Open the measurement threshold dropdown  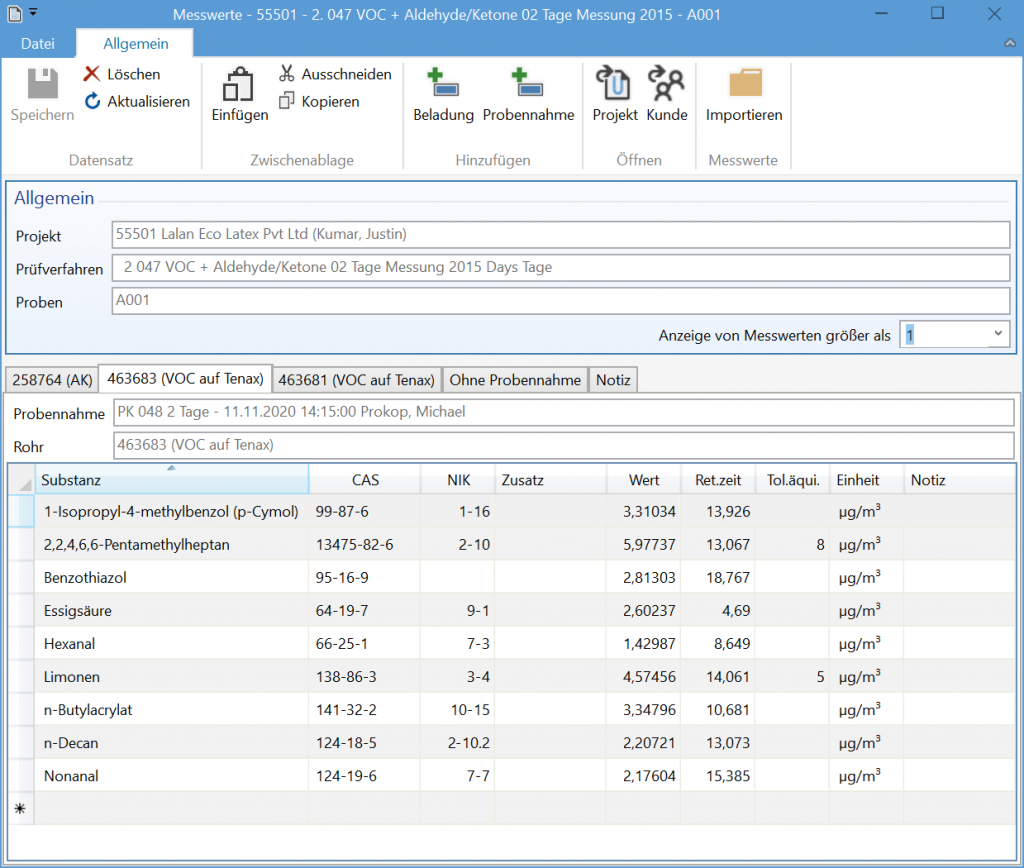tap(997, 335)
